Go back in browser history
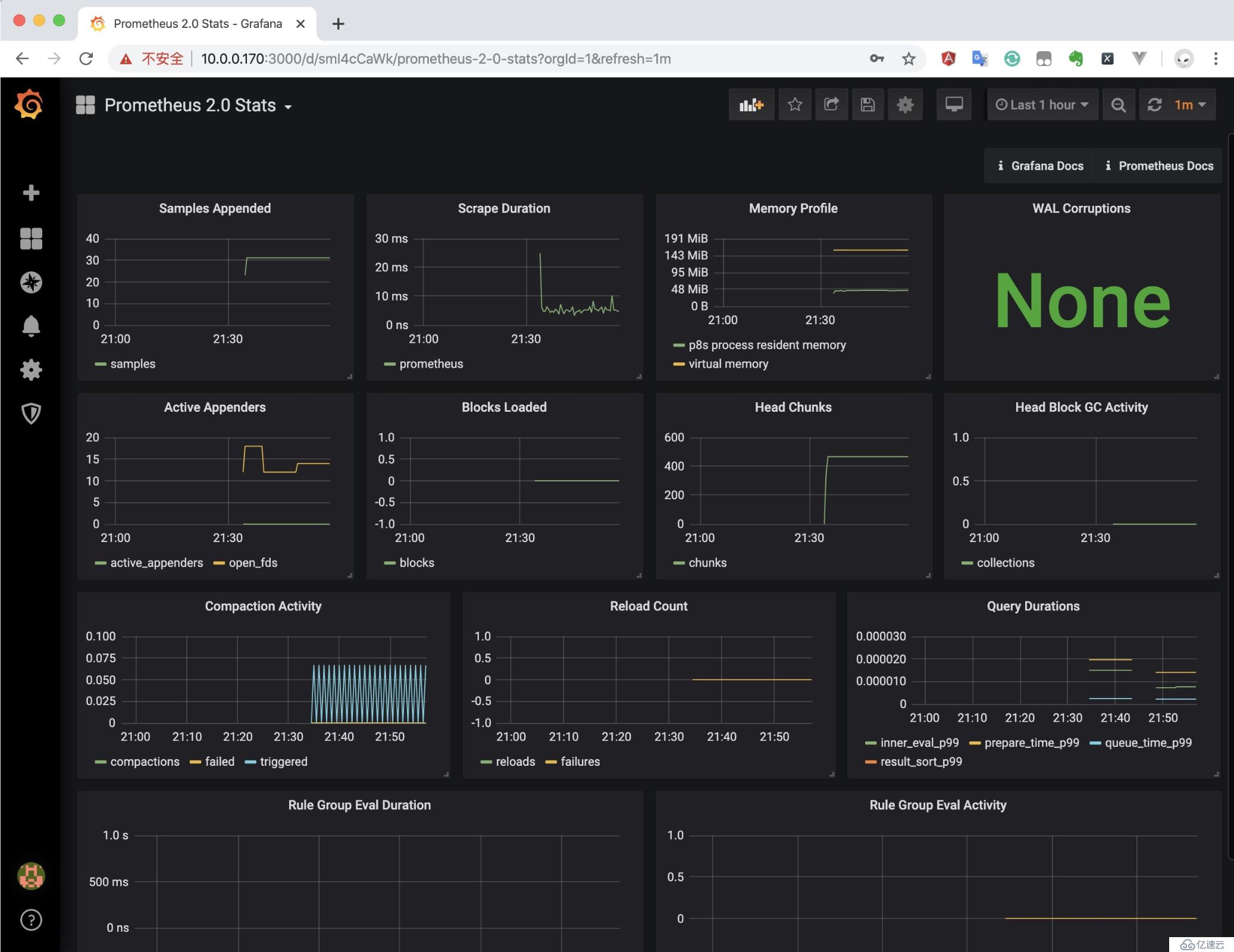This screenshot has width=1234, height=952. click(x=22, y=58)
